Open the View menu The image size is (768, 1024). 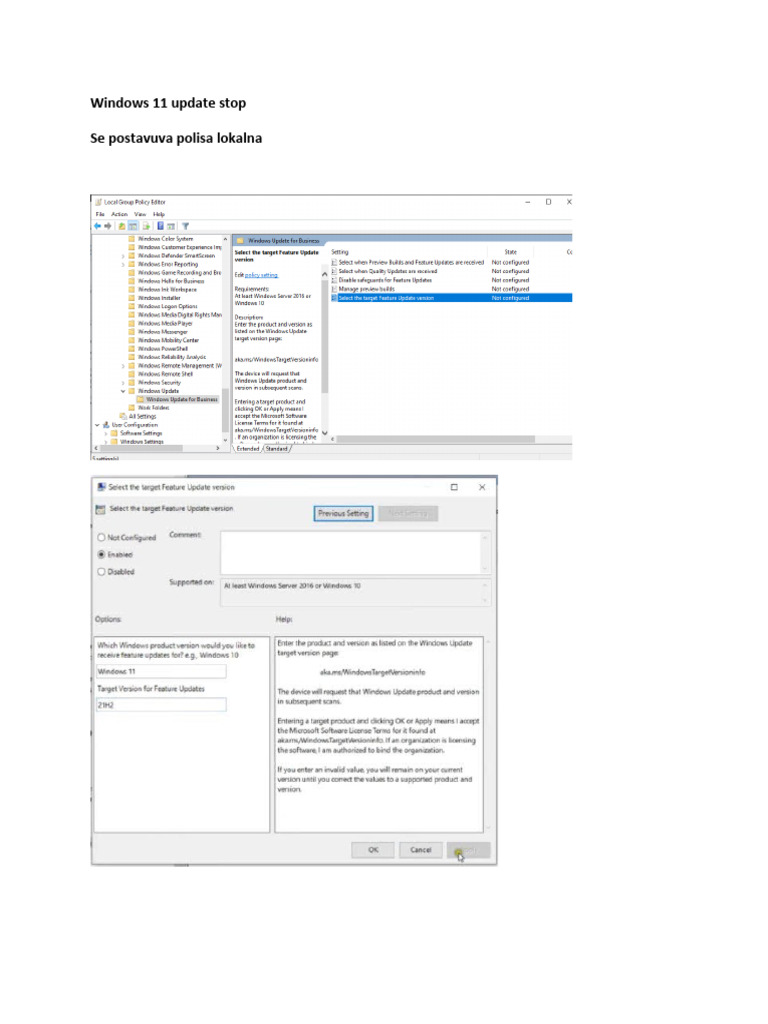pyautogui.click(x=140, y=214)
